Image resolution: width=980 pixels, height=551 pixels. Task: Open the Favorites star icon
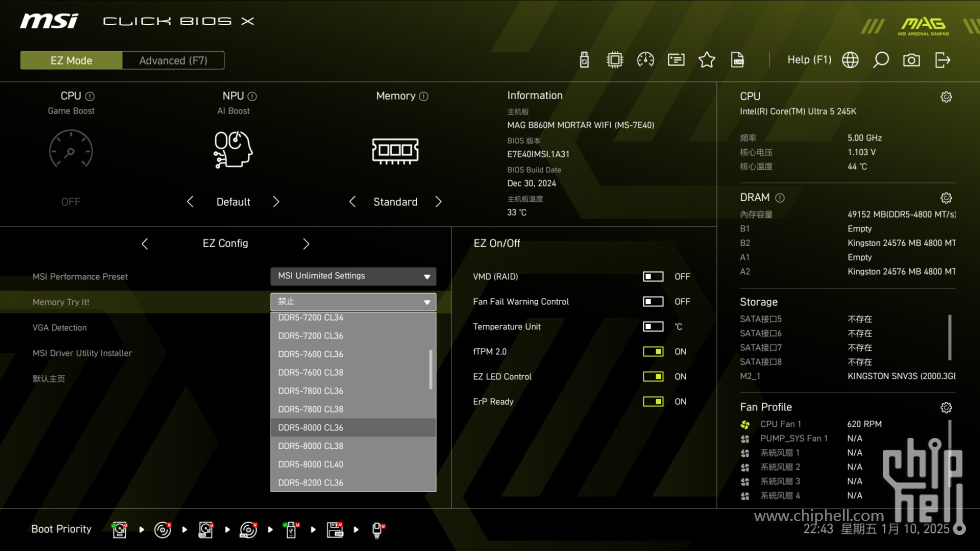pyautogui.click(x=707, y=60)
